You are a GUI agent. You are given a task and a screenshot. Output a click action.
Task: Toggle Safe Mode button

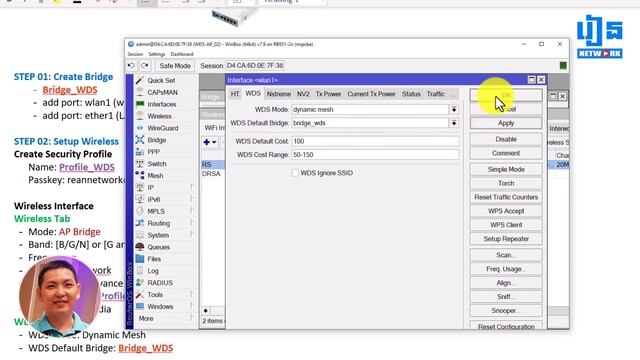(x=175, y=66)
